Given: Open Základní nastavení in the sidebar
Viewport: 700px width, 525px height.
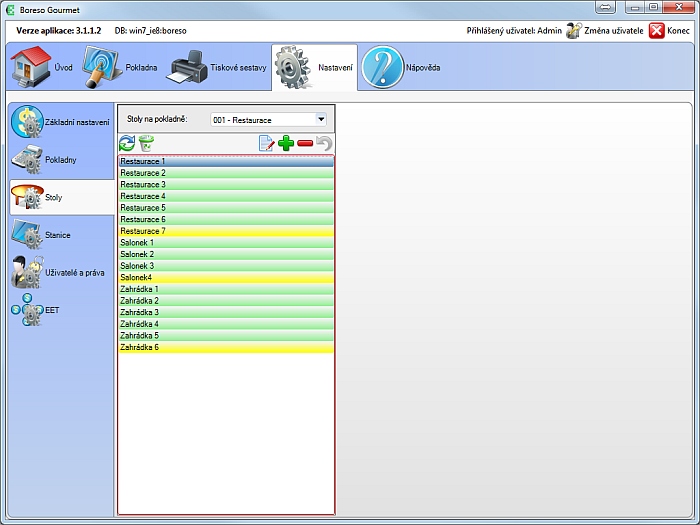Looking at the screenshot, I should point(60,122).
